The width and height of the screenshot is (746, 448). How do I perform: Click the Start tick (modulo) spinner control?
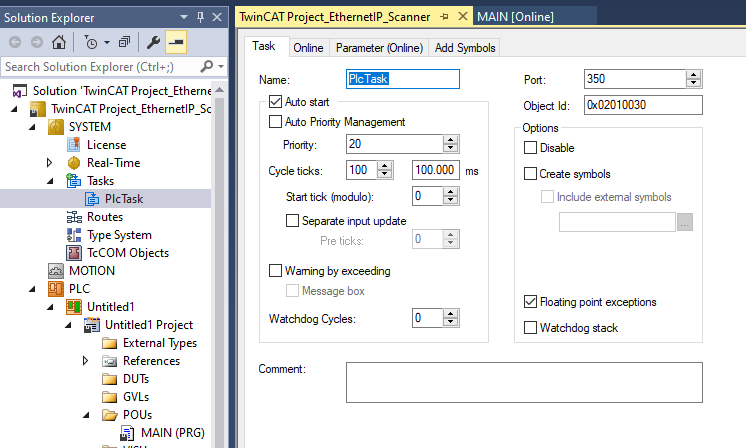[450, 196]
